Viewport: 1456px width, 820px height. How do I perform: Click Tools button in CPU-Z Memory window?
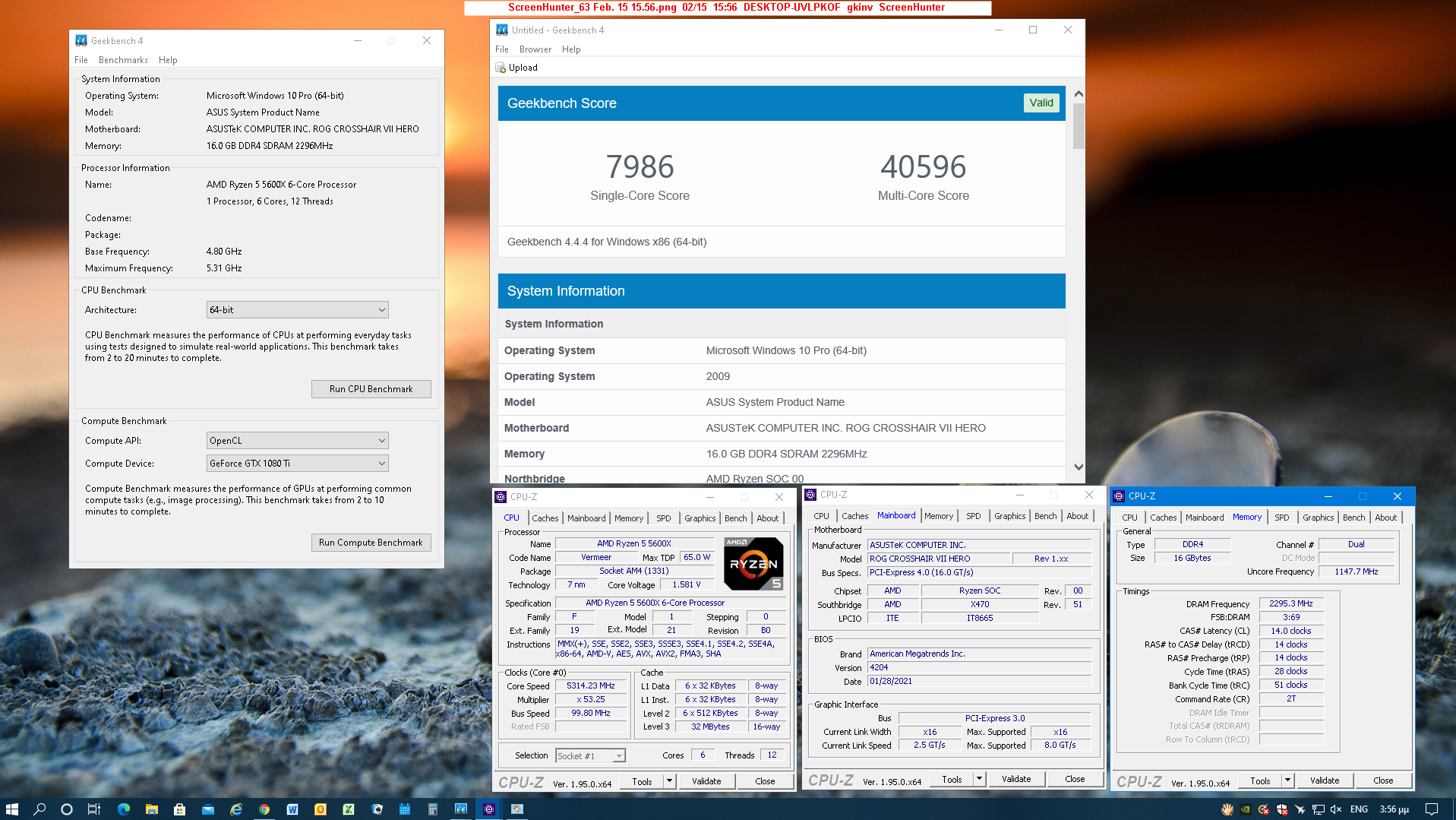click(1261, 780)
